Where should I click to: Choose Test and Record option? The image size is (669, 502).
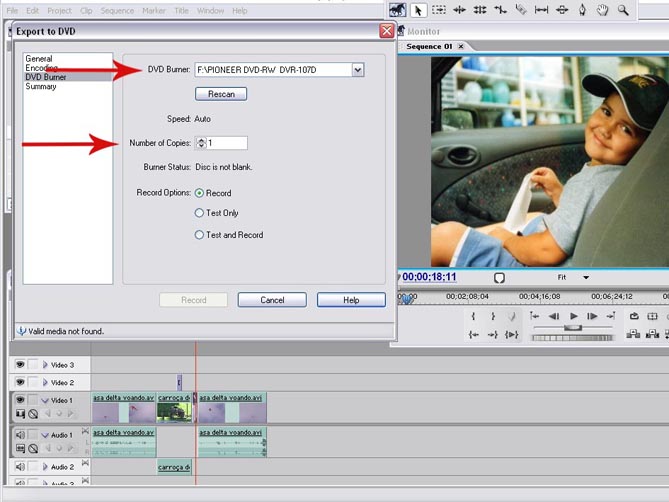200,235
